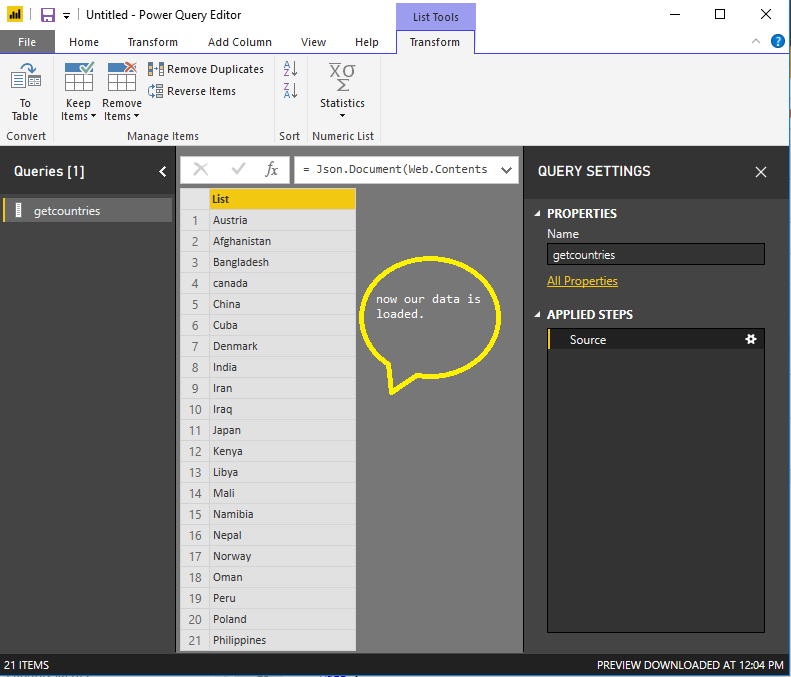Cancel formula edit with X icon
Image resolution: width=791 pixels, height=677 pixels.
(x=201, y=169)
